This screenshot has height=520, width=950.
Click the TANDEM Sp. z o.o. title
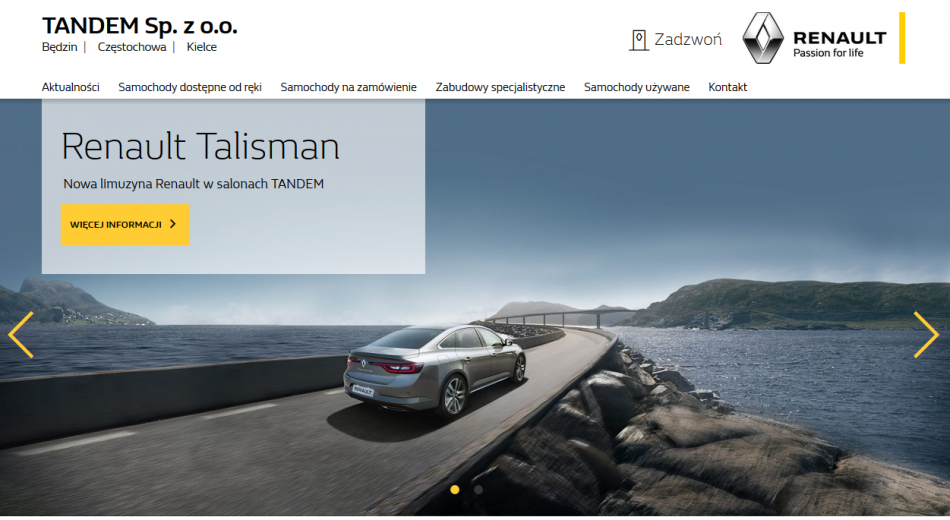pyautogui.click(x=139, y=26)
